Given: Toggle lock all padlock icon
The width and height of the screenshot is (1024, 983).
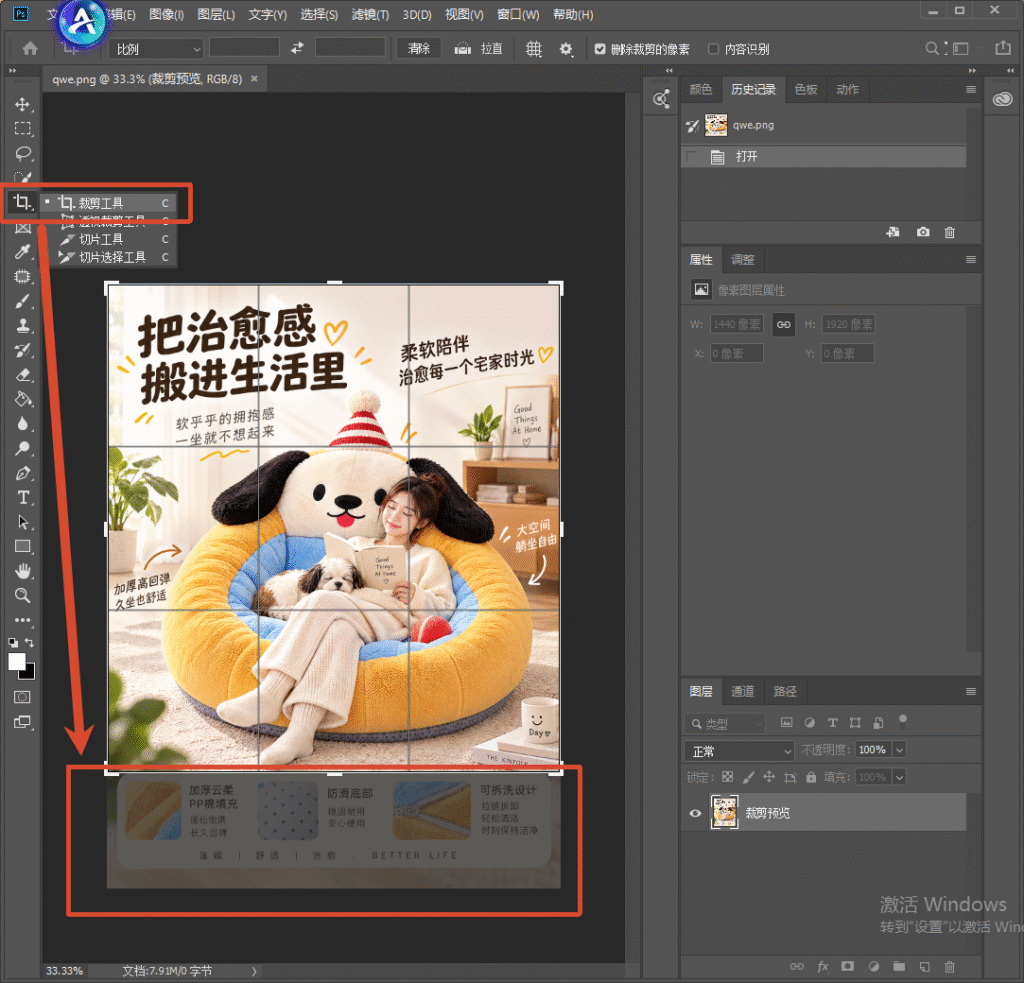Looking at the screenshot, I should tap(810, 777).
